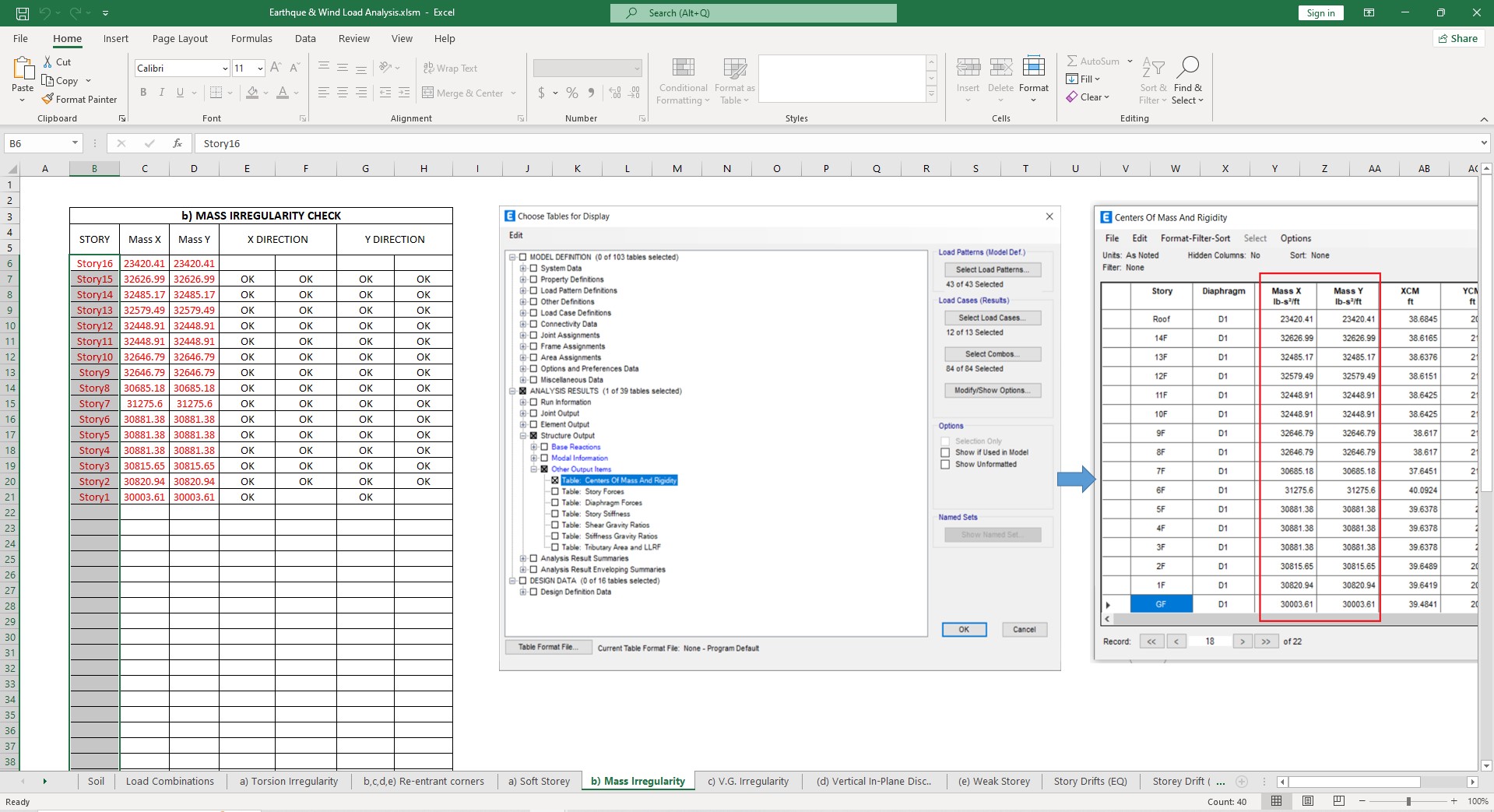Click the Italic formatting icon
Image resolution: width=1494 pixels, height=812 pixels.
[162, 93]
